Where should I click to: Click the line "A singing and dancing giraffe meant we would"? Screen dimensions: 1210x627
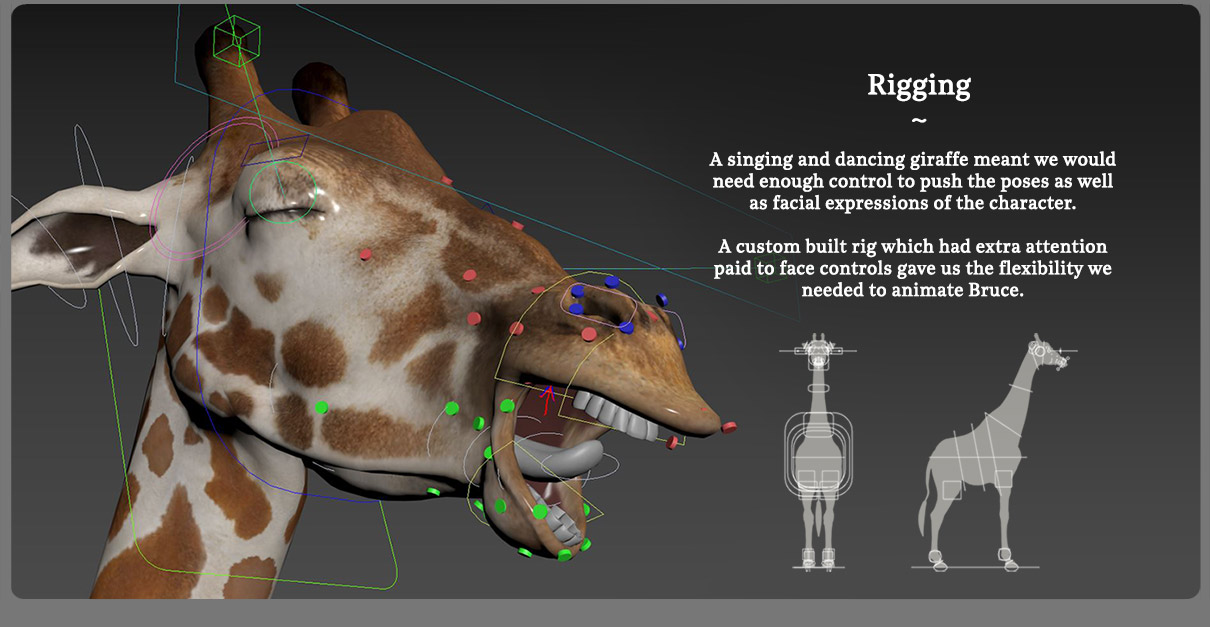[x=913, y=159]
